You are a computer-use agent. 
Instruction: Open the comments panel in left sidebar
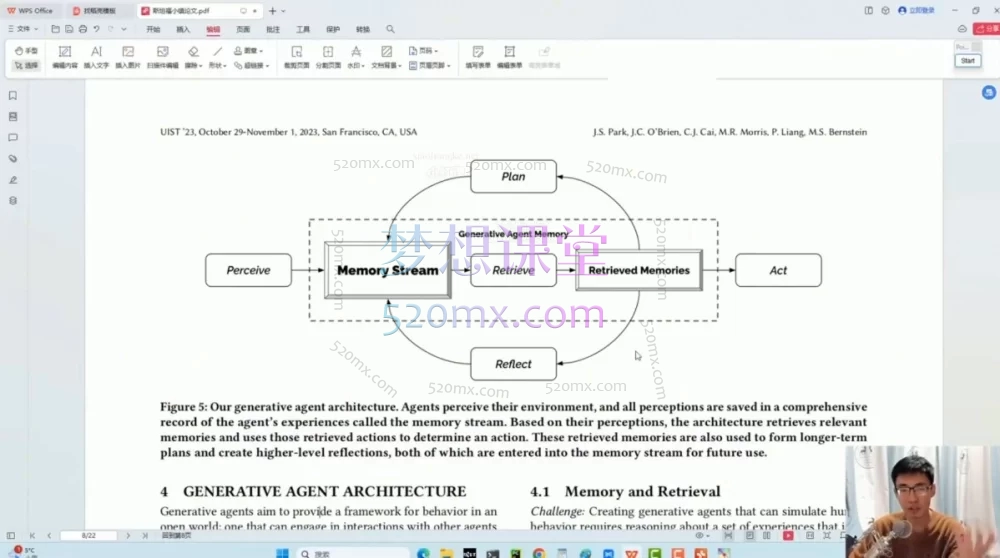pos(13,138)
